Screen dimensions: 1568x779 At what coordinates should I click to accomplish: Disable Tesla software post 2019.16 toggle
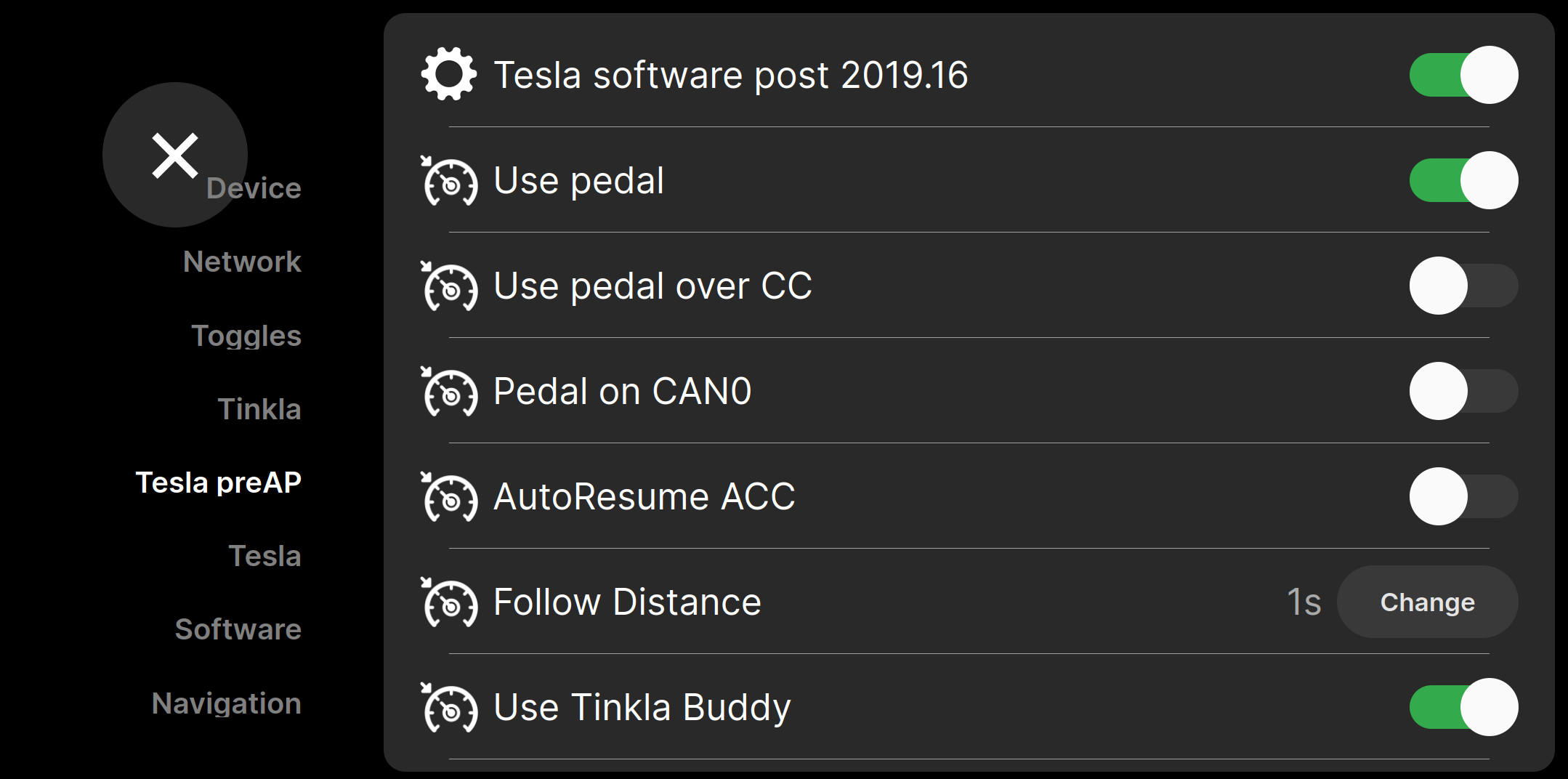click(x=1463, y=75)
